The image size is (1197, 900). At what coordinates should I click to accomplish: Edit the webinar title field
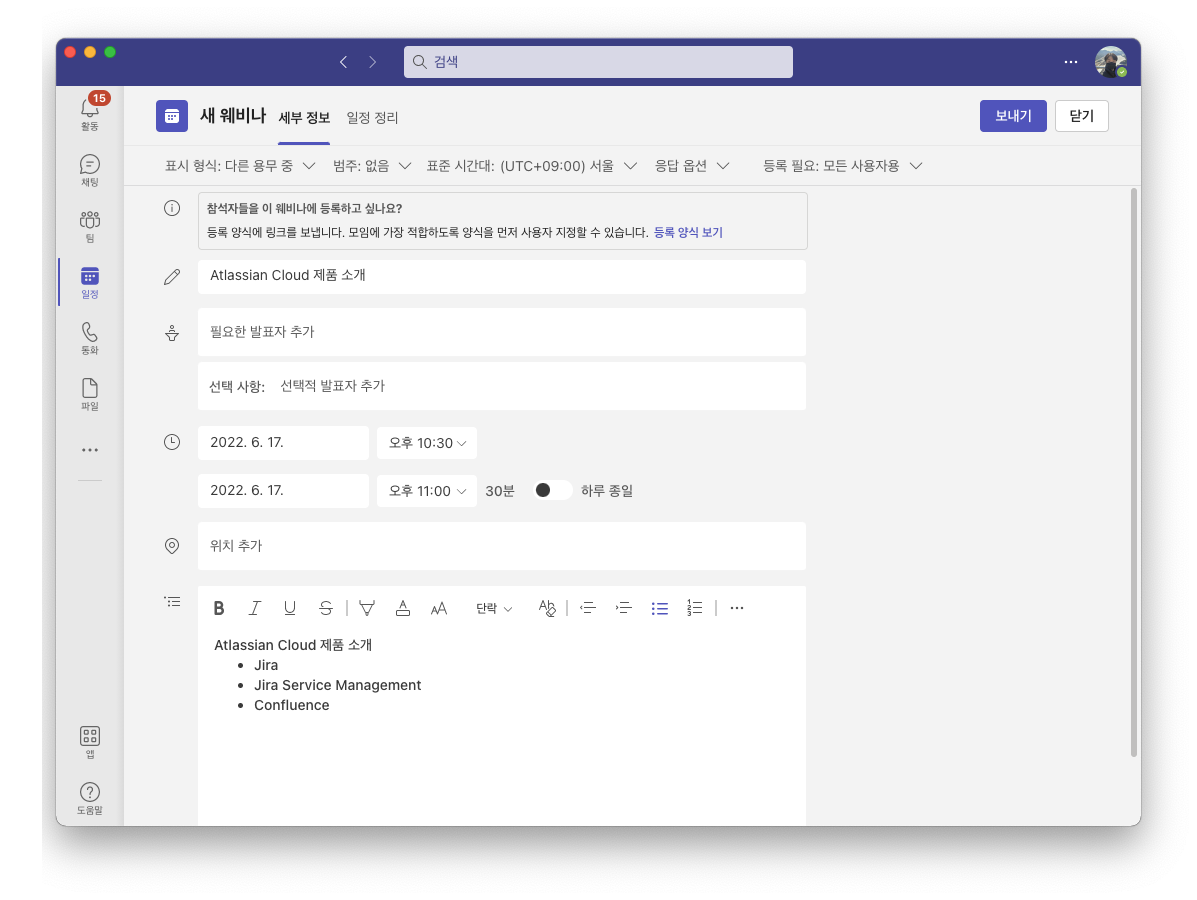(502, 276)
